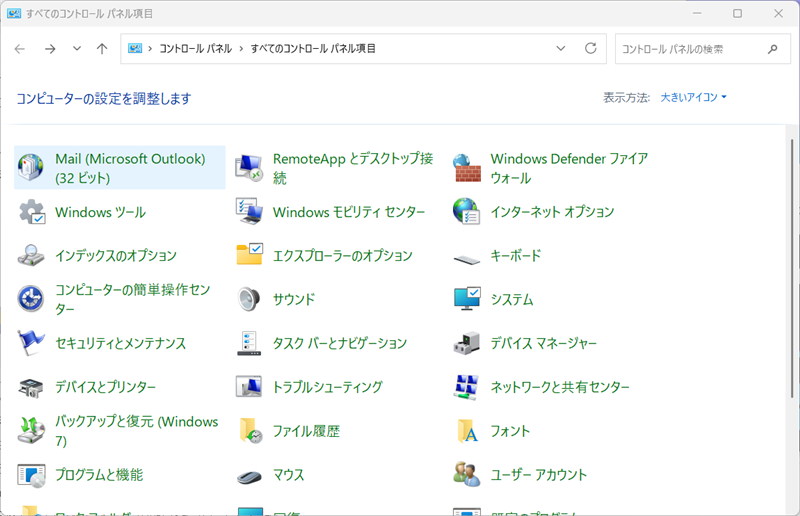The image size is (800, 516).
Task: Click the インターネット オプション link text
Action: pyautogui.click(x=553, y=212)
